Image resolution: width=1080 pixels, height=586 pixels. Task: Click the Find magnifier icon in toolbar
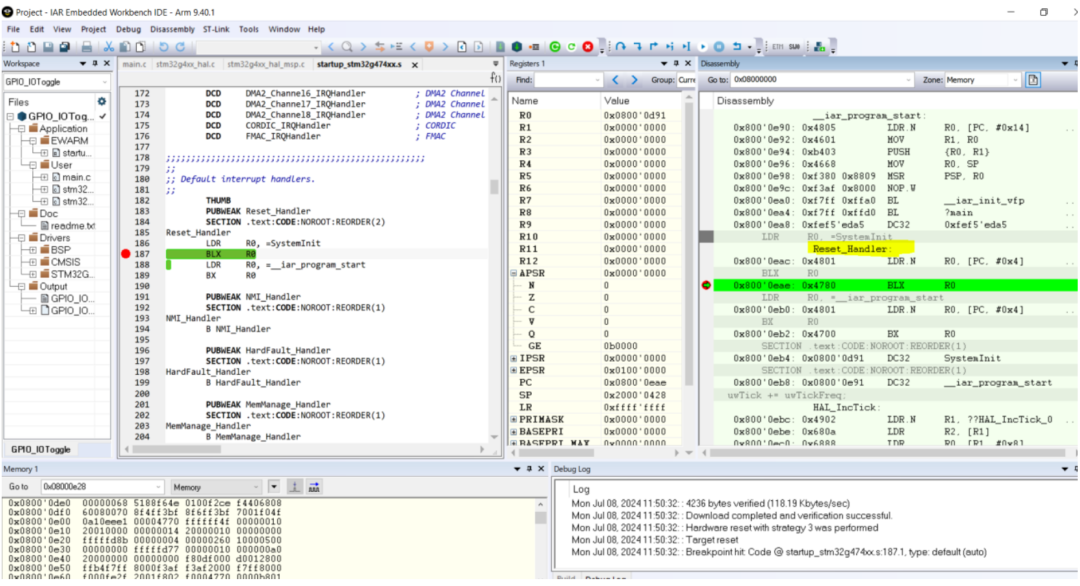pos(347,47)
